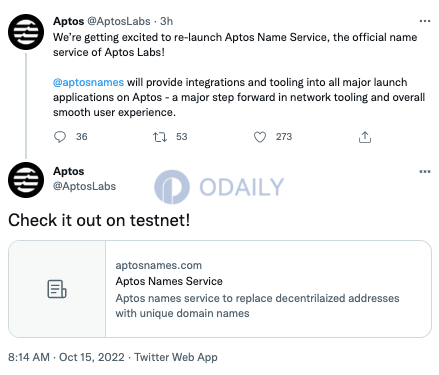
Task: Click the Twitter Web App source label
Action: [176, 357]
